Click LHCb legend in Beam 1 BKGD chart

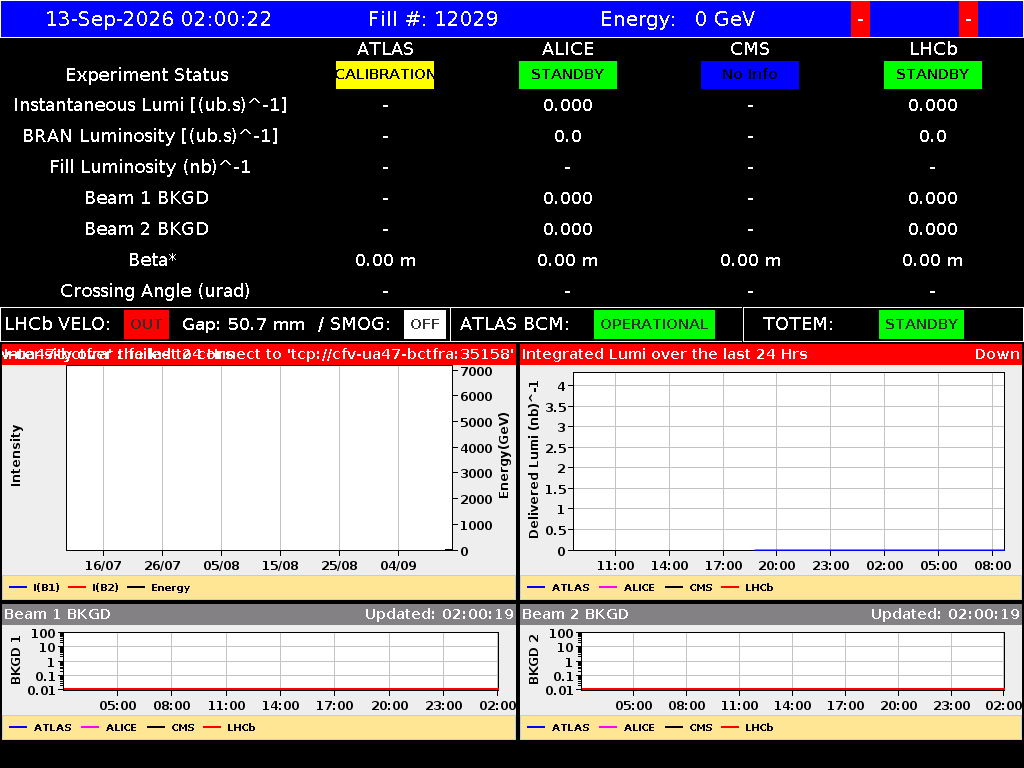pyautogui.click(x=229, y=728)
